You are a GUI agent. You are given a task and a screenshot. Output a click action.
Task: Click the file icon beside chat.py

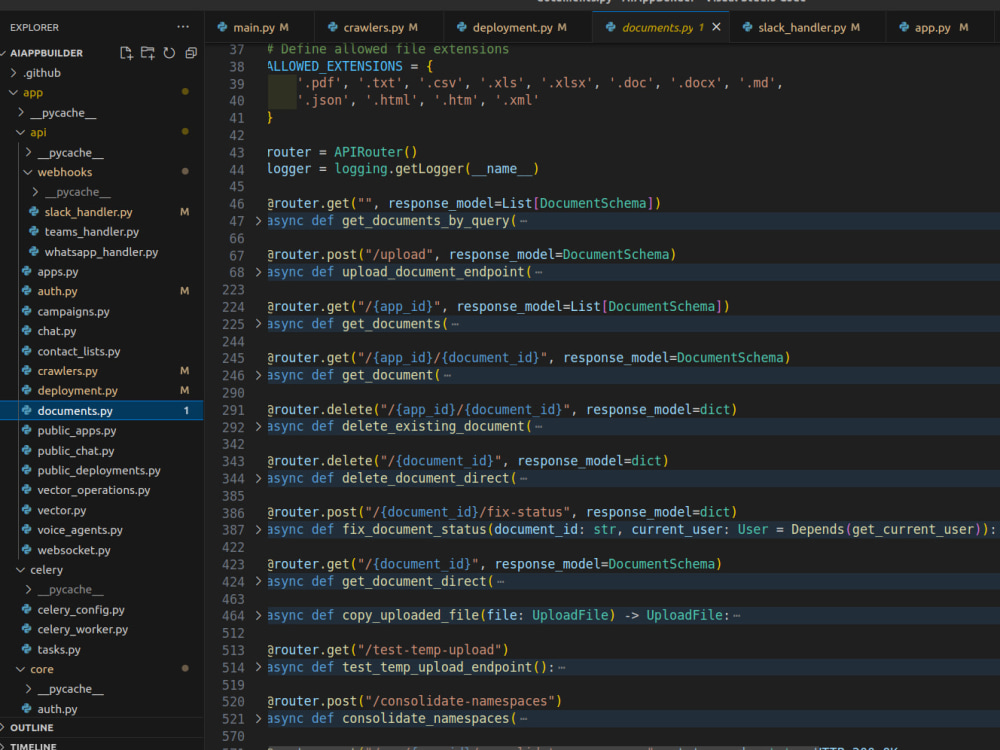click(27, 331)
